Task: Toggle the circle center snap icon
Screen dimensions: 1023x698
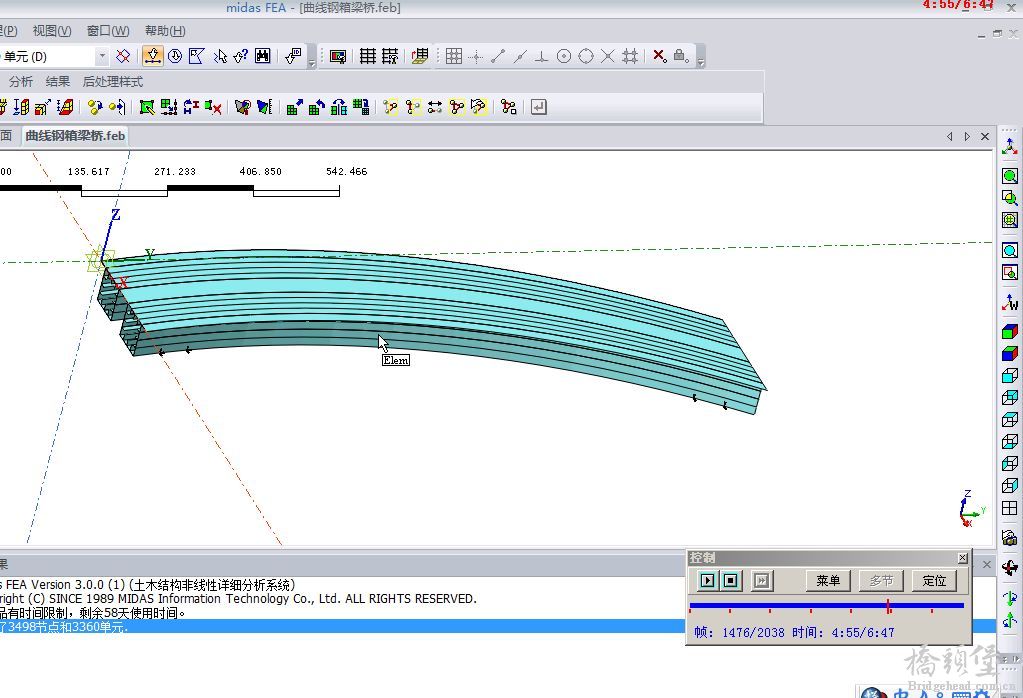Action: [564, 56]
